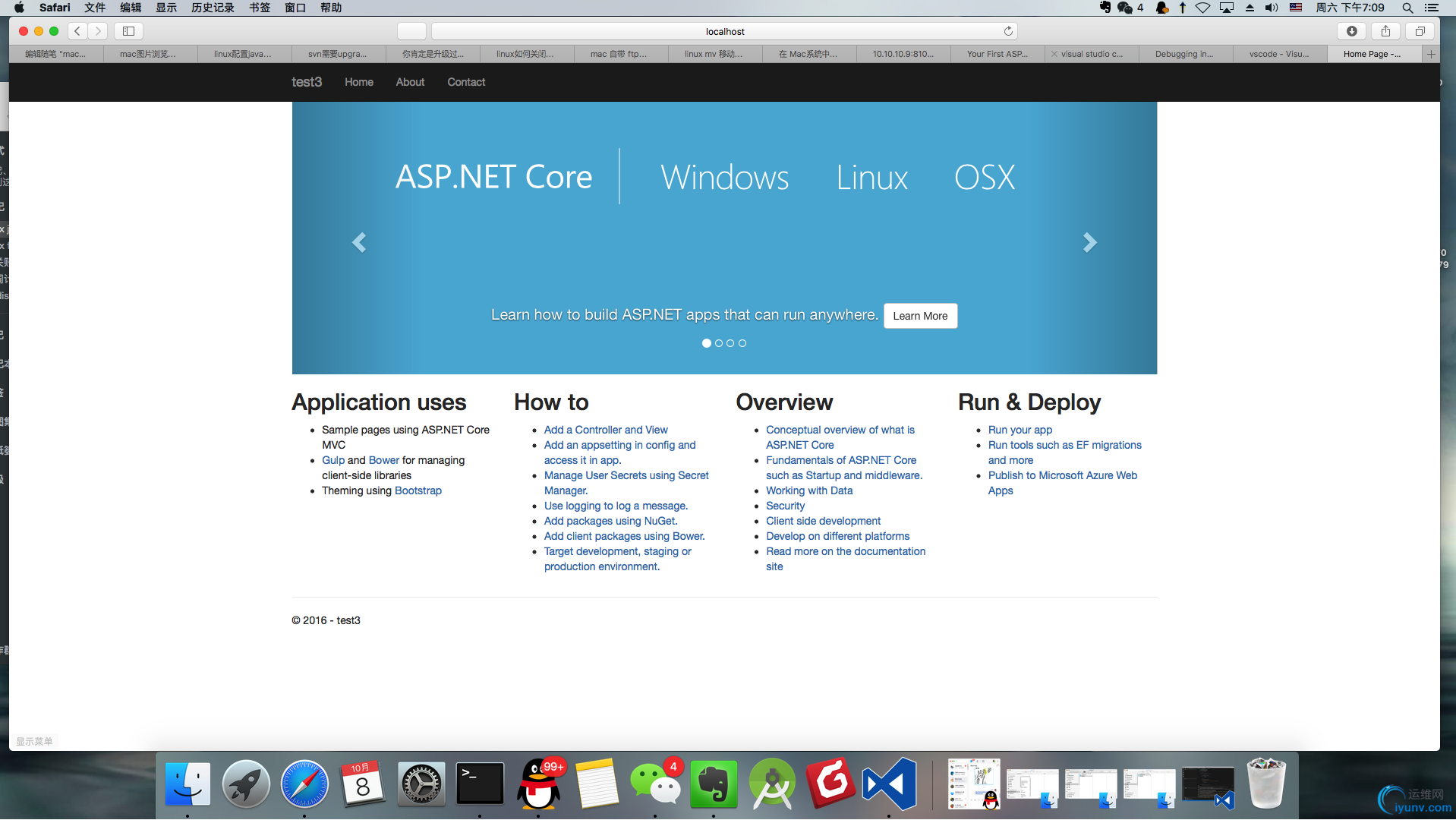The height and width of the screenshot is (820, 1456).
Task: Open the Home nav link
Action: click(359, 82)
